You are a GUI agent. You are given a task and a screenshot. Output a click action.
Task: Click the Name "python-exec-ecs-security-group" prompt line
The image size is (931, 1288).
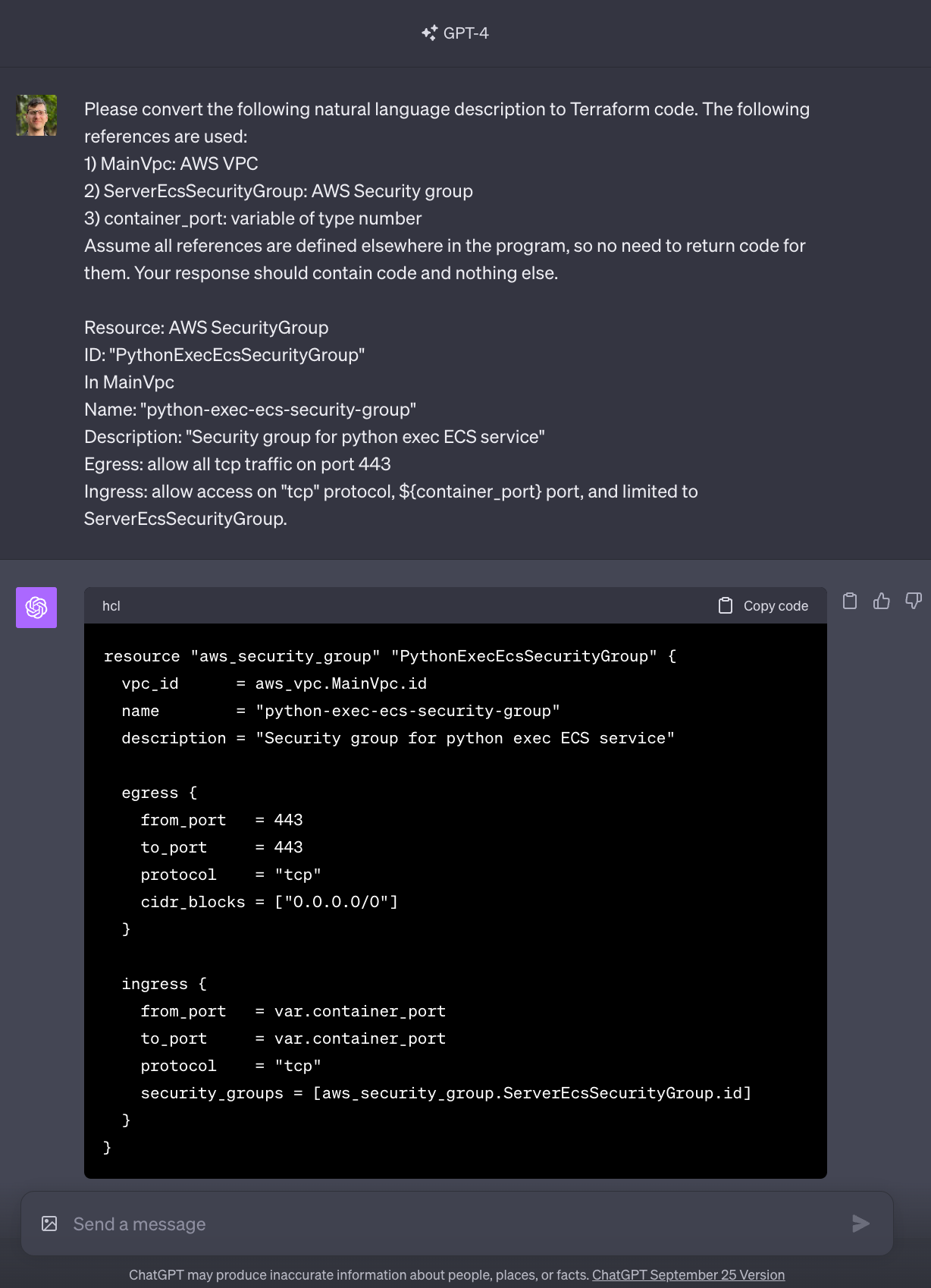pyautogui.click(x=250, y=410)
